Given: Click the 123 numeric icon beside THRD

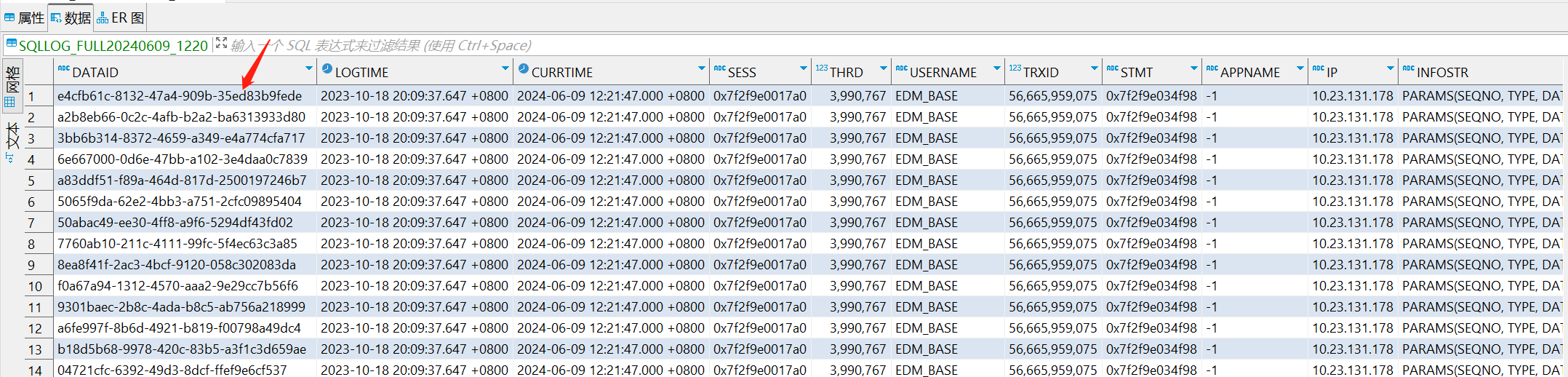Looking at the screenshot, I should point(822,68).
